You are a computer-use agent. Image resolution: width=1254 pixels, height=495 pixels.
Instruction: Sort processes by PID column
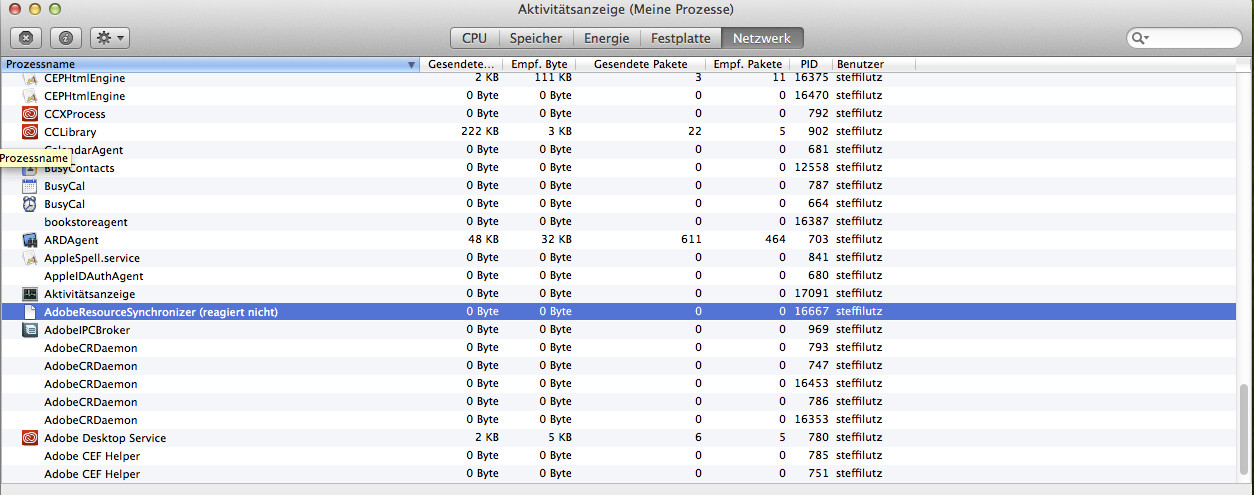pos(809,65)
